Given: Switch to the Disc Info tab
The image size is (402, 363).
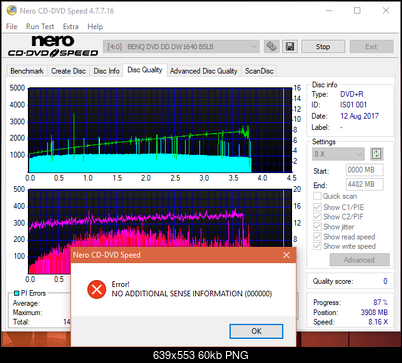Looking at the screenshot, I should [x=106, y=71].
